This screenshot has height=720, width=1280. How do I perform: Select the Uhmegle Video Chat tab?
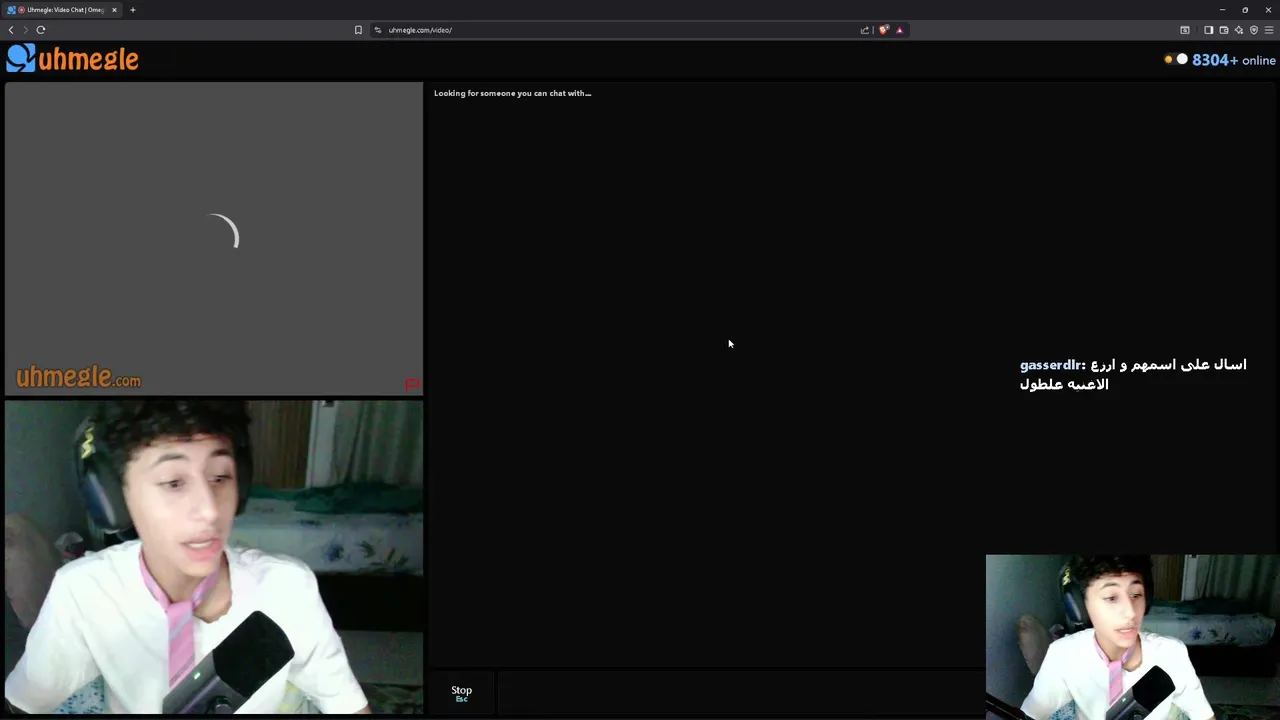[62, 10]
